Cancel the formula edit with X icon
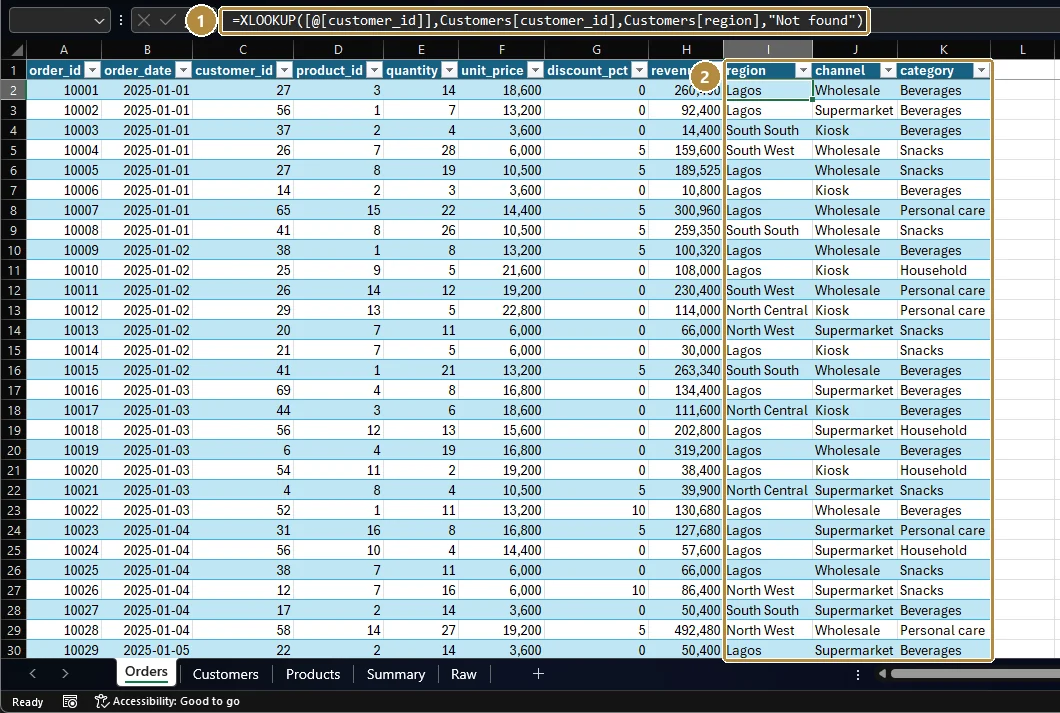The image size is (1060, 713). point(143,20)
